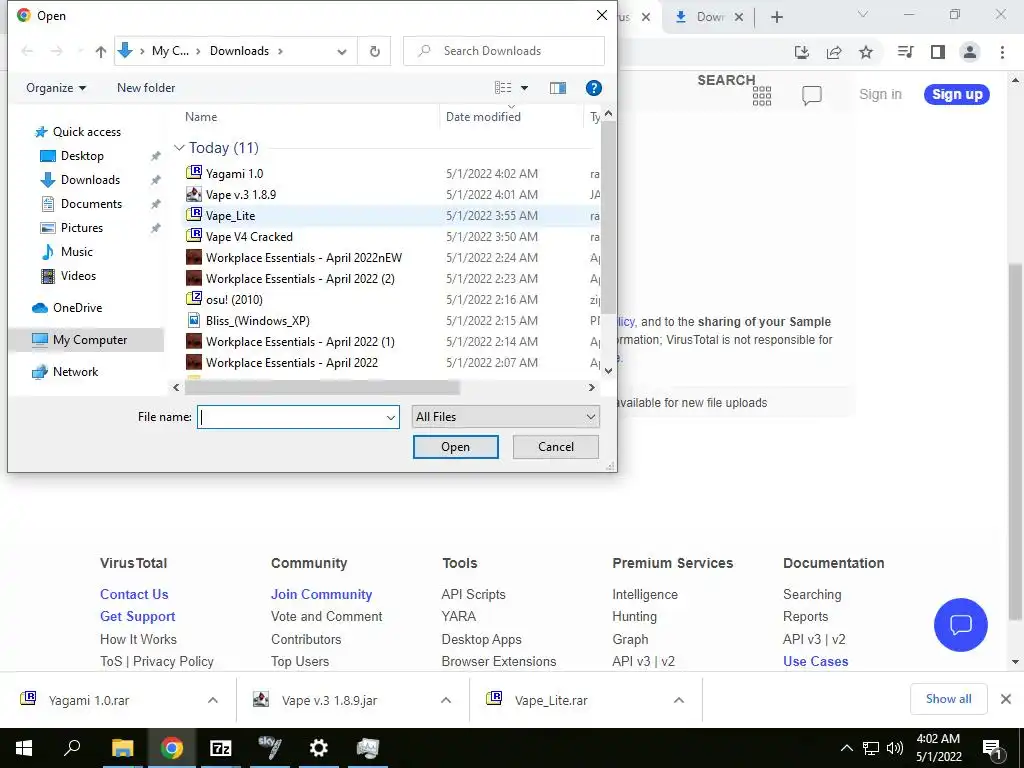This screenshot has height=768, width=1024.
Task: Expand the address bar history dropdown
Action: pyautogui.click(x=342, y=52)
